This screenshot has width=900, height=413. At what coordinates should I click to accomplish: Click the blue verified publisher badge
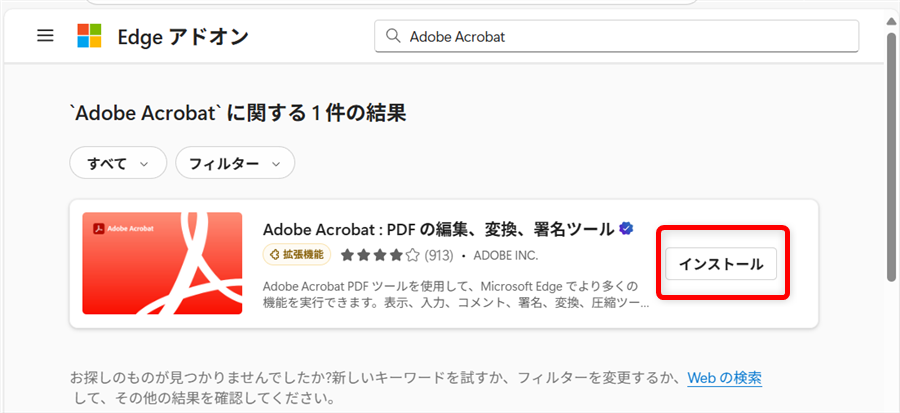[x=626, y=229]
